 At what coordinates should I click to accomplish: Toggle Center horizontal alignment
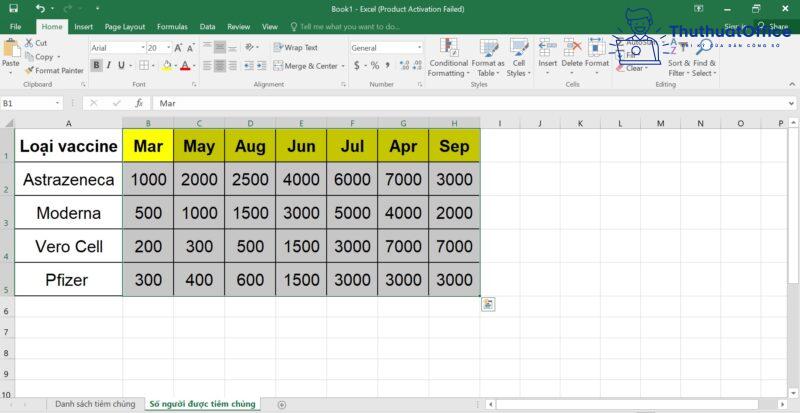pyautogui.click(x=220, y=66)
